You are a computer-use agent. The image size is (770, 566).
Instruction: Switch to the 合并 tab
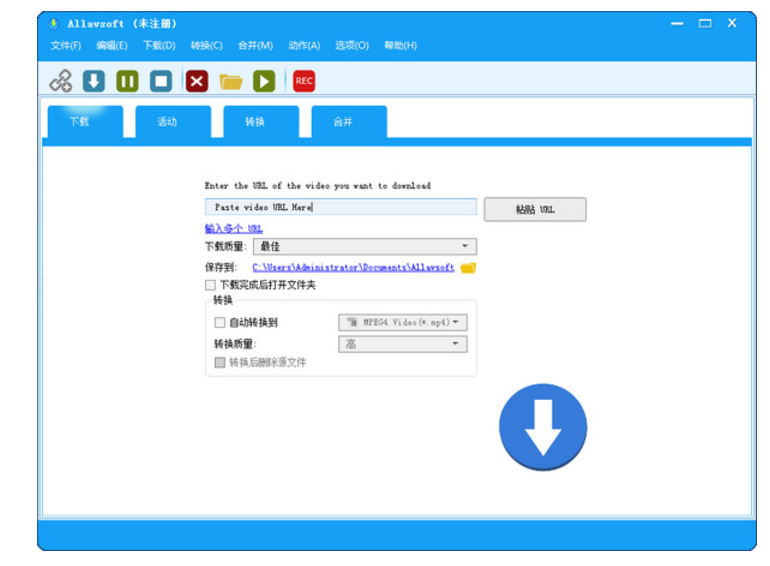pyautogui.click(x=343, y=122)
